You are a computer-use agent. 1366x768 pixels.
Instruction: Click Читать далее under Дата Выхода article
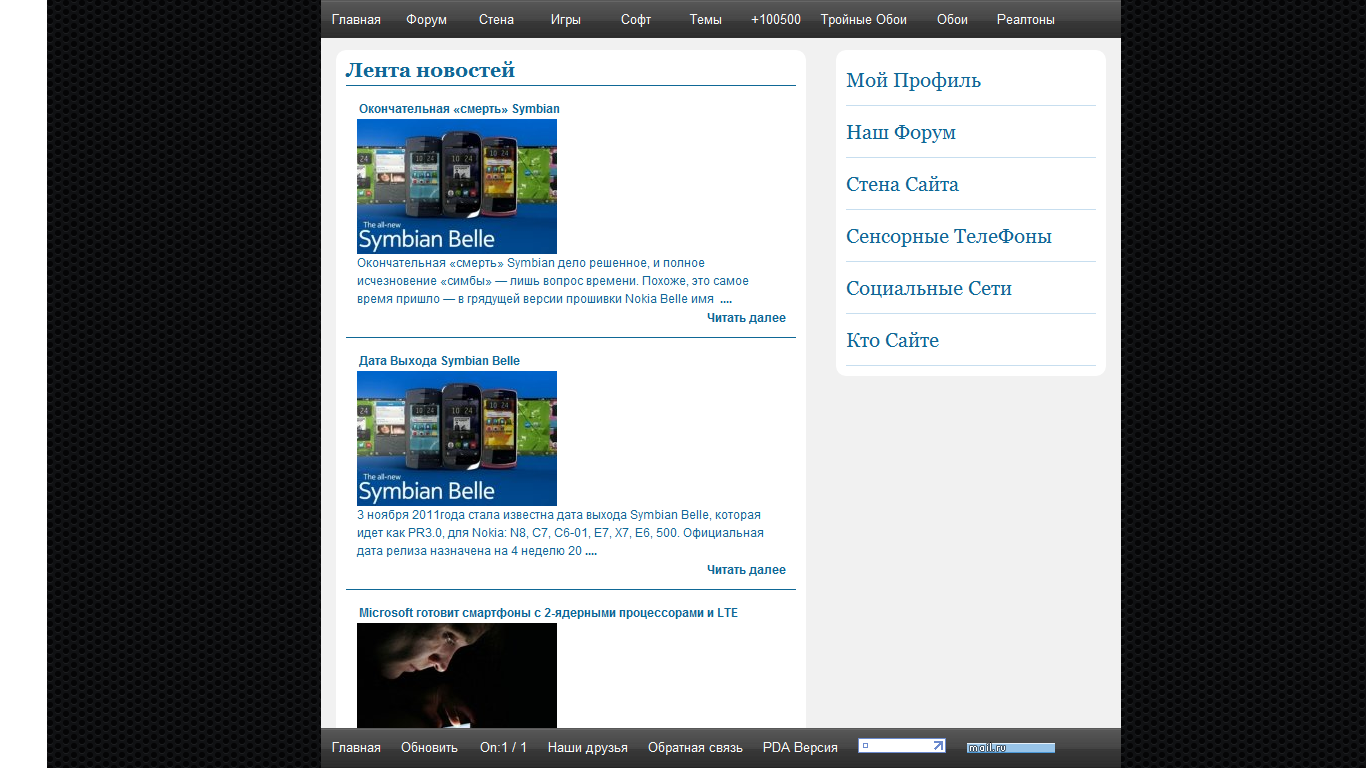pyautogui.click(x=746, y=570)
